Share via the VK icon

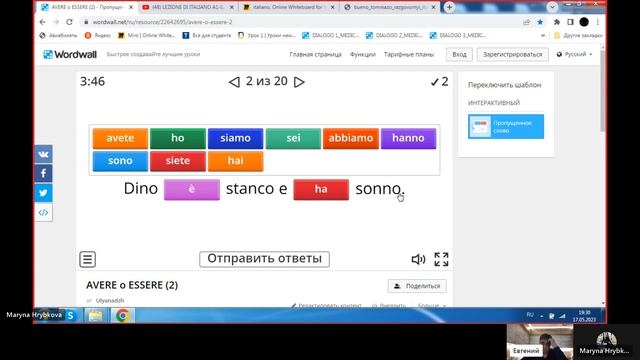click(x=43, y=154)
